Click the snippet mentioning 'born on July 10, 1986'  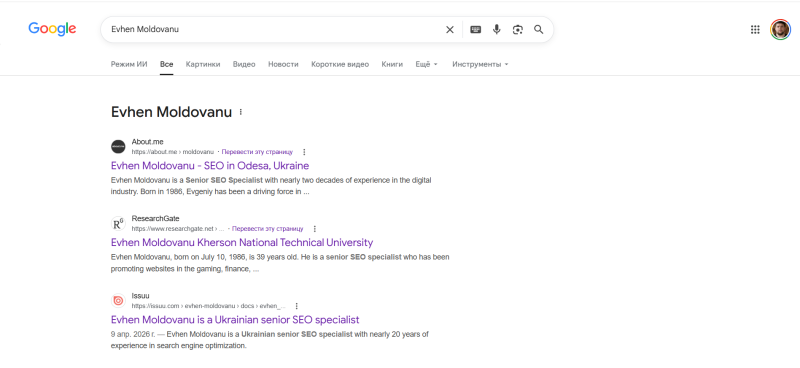pyautogui.click(x=280, y=263)
